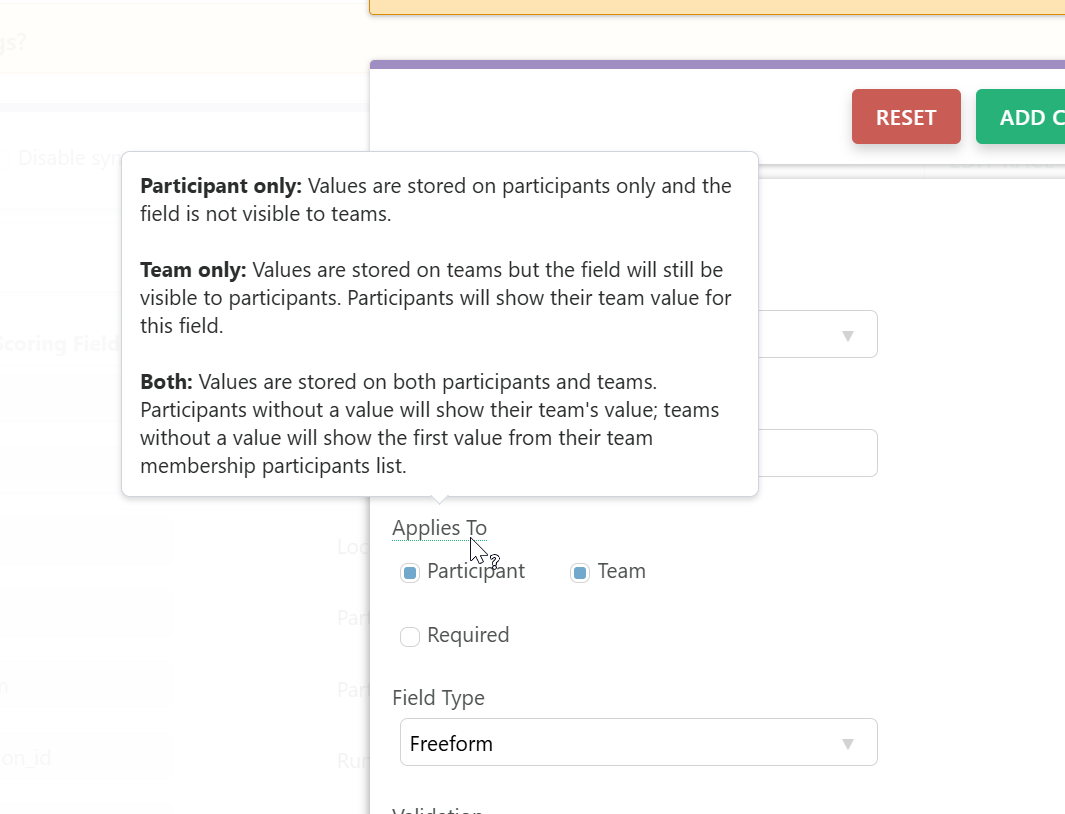Viewport: 1065px width, 814px height.
Task: Click the 'Both:' tooltip heading
Action: (x=166, y=382)
